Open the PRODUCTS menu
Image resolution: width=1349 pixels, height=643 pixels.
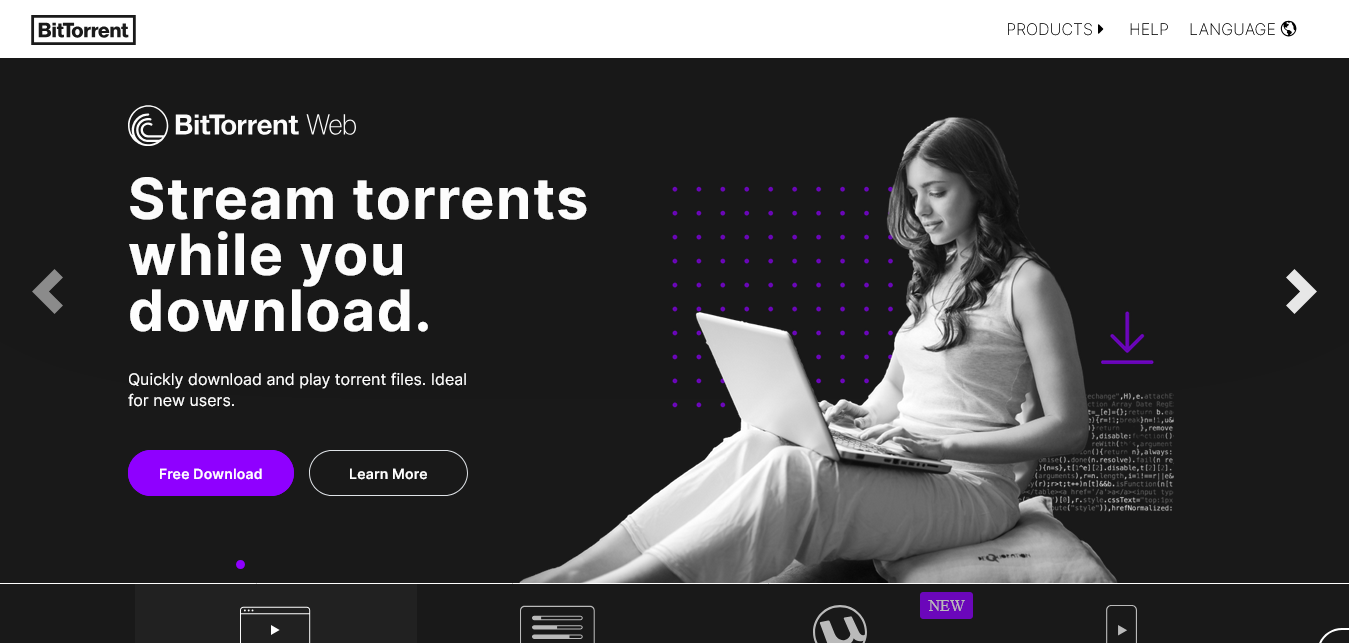tap(1055, 29)
